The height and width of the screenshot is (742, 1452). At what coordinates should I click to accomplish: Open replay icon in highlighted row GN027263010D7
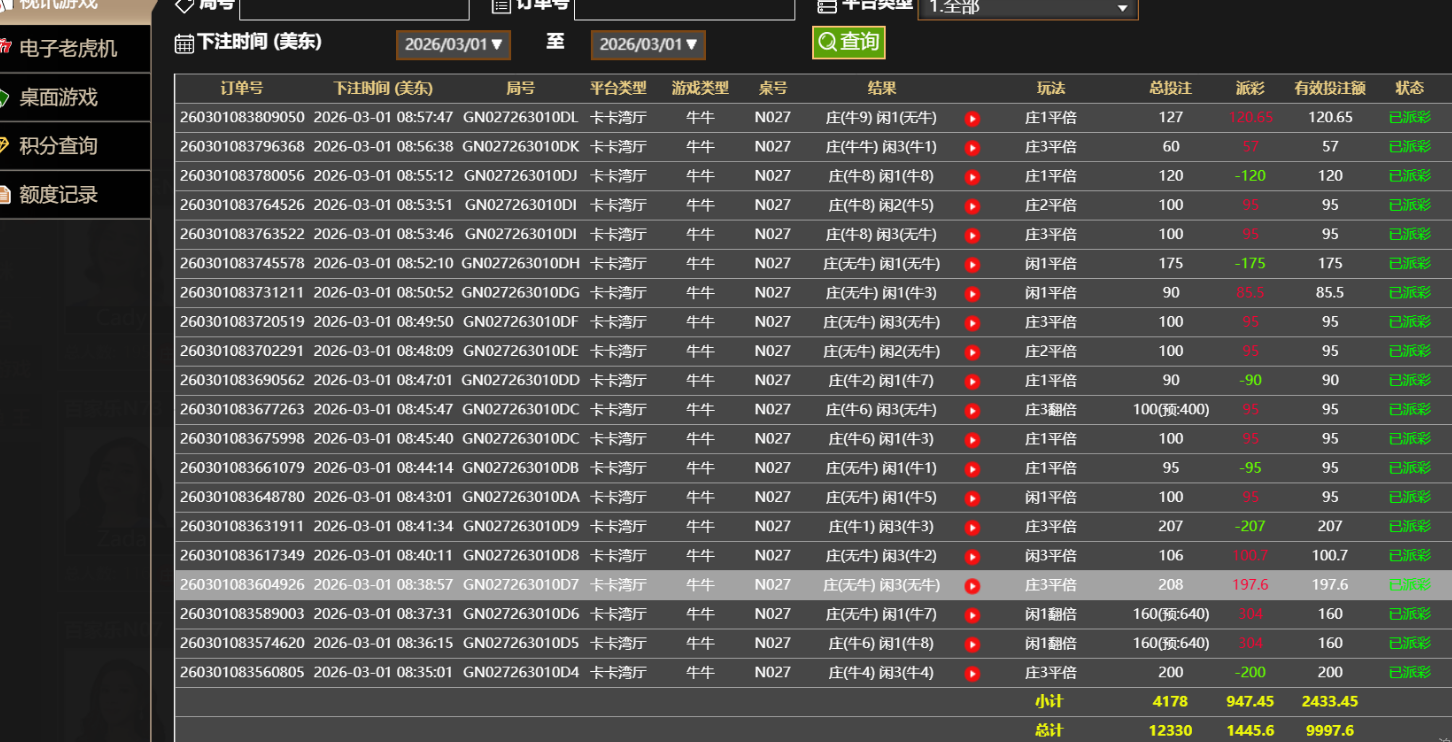(x=971, y=586)
